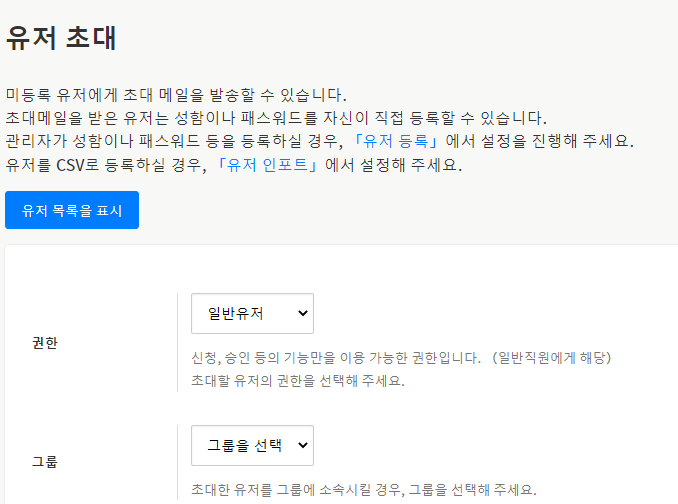Image resolution: width=678 pixels, height=504 pixels.
Task: Click the 권한 field label
Action: point(45,342)
